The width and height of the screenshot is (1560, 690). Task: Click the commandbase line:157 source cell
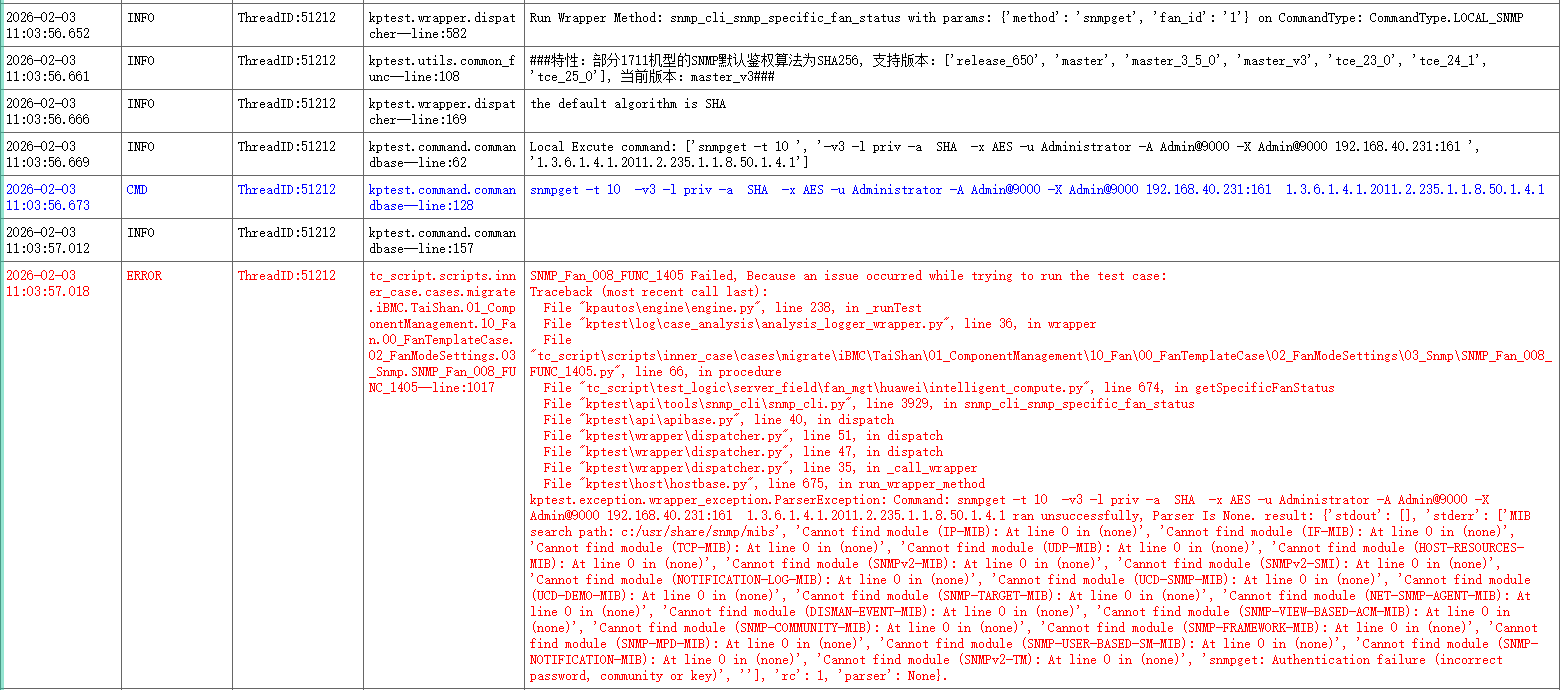pyautogui.click(x=442, y=240)
